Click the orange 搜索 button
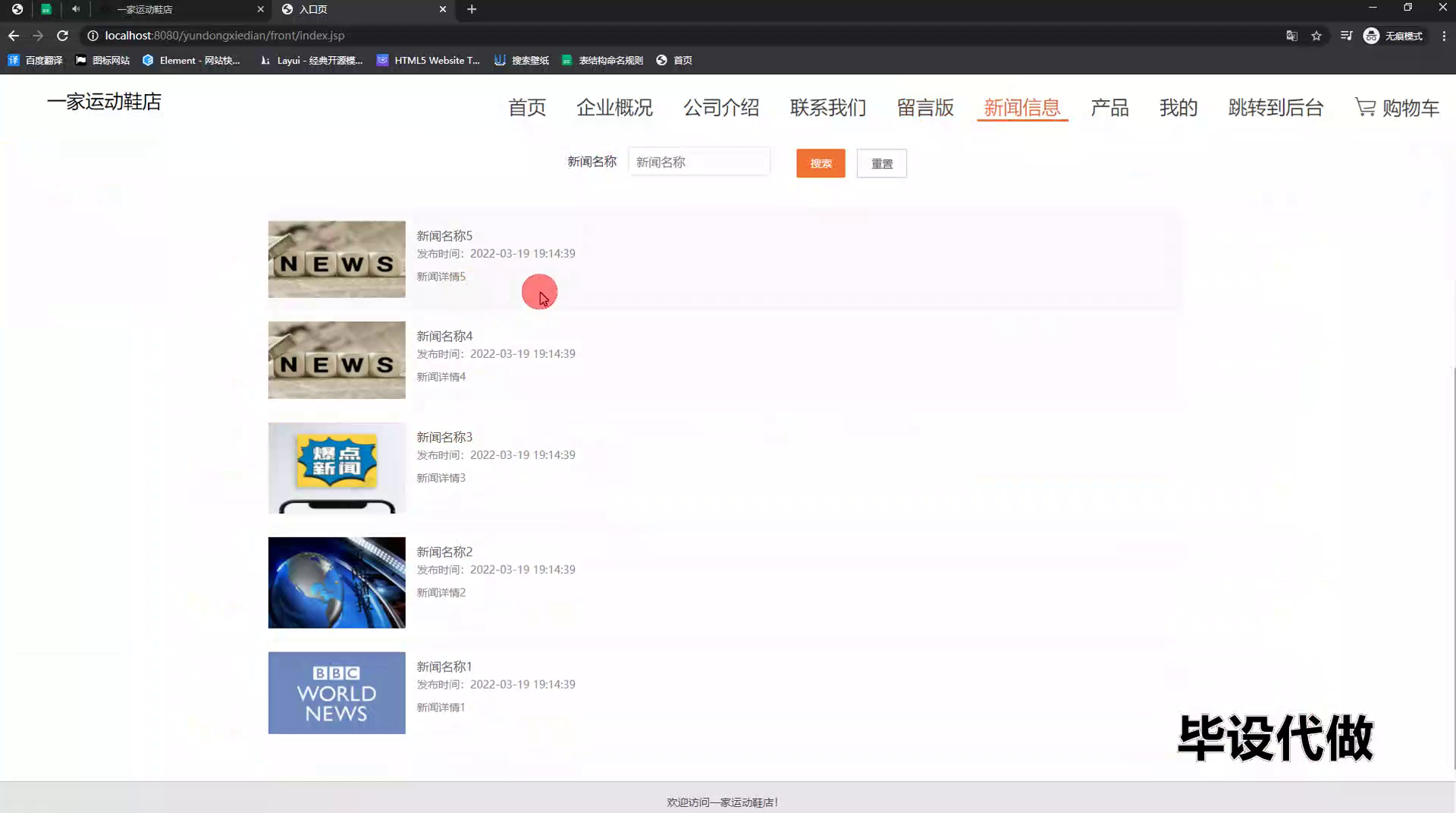 point(821,163)
